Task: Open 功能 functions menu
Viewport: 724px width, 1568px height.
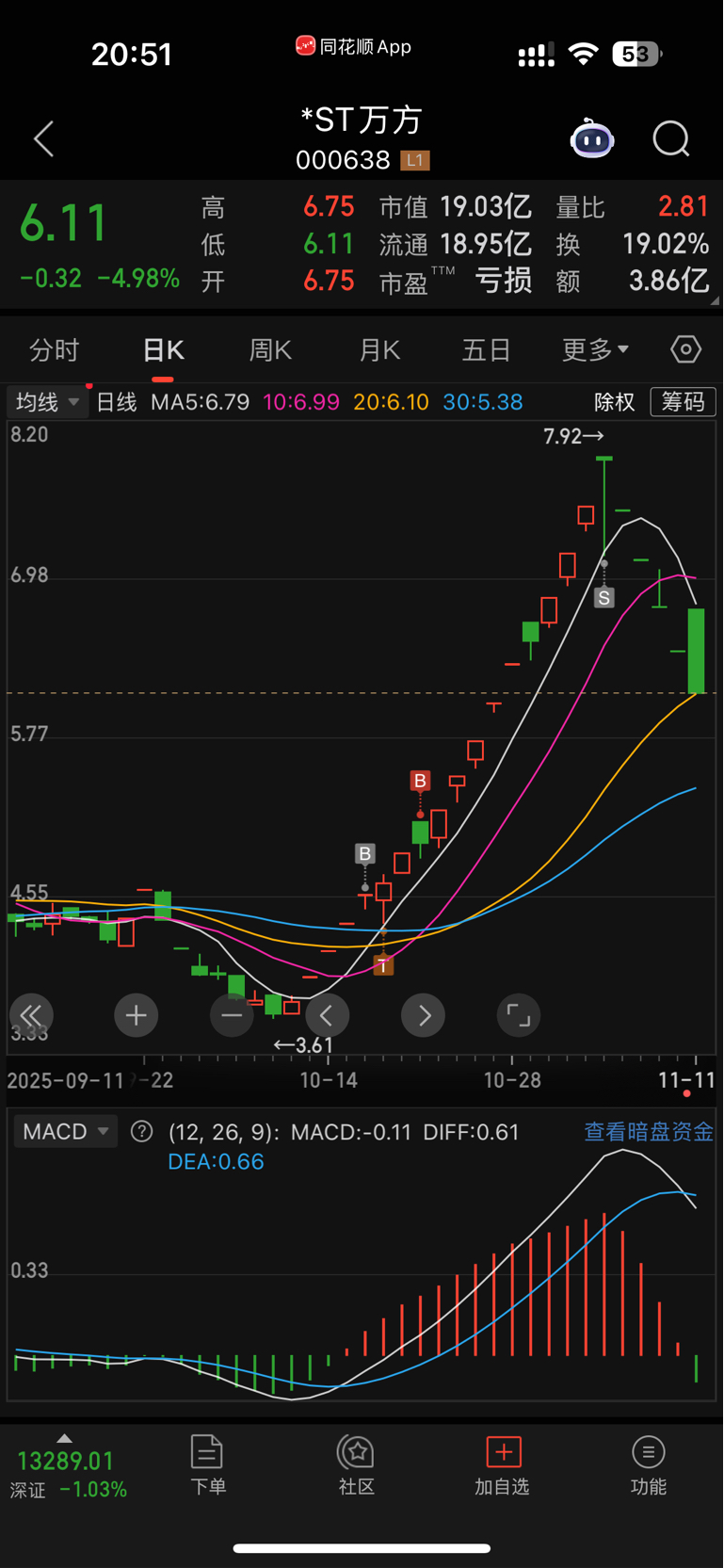Action: coord(649,1465)
